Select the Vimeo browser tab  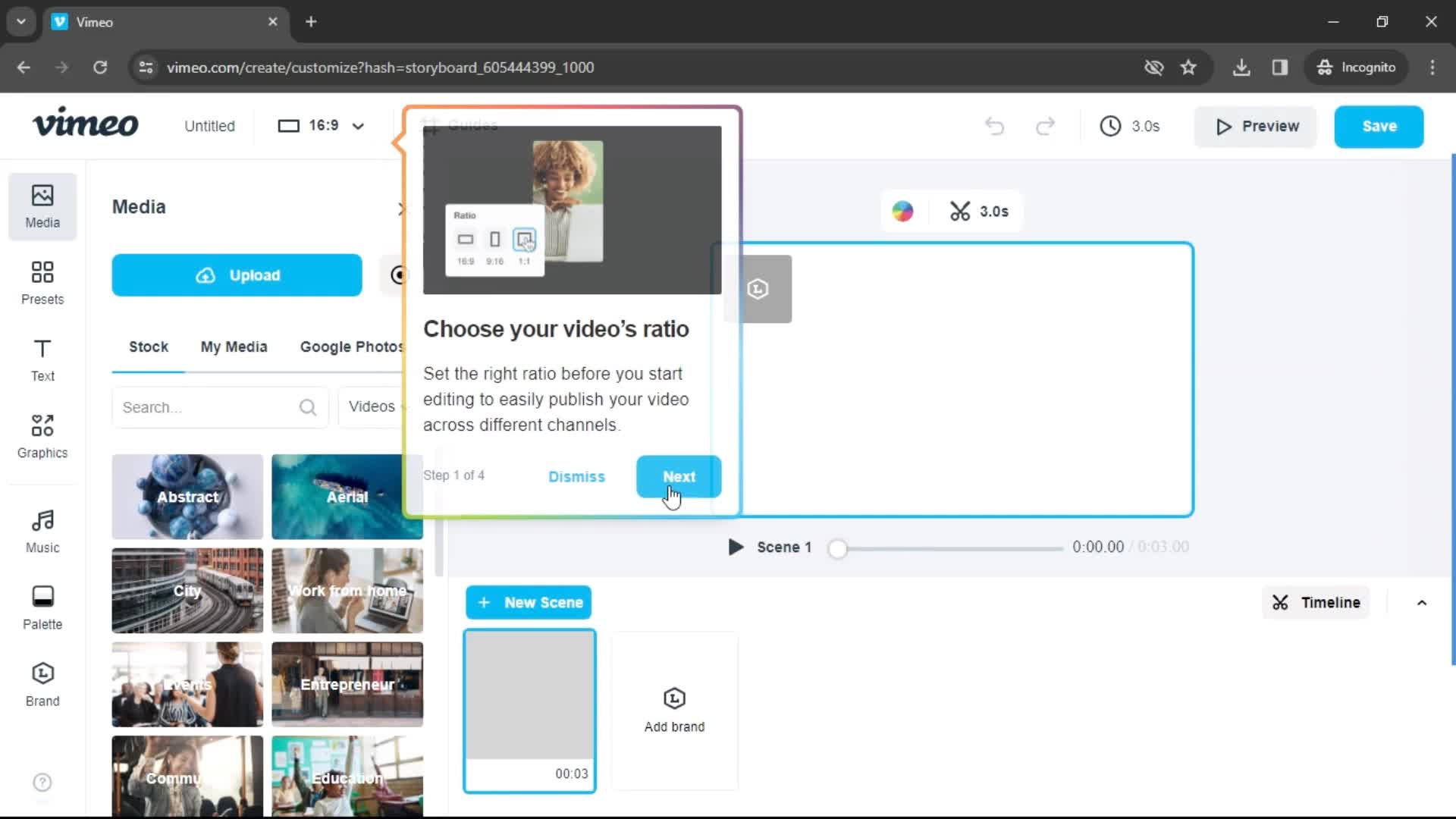(167, 22)
